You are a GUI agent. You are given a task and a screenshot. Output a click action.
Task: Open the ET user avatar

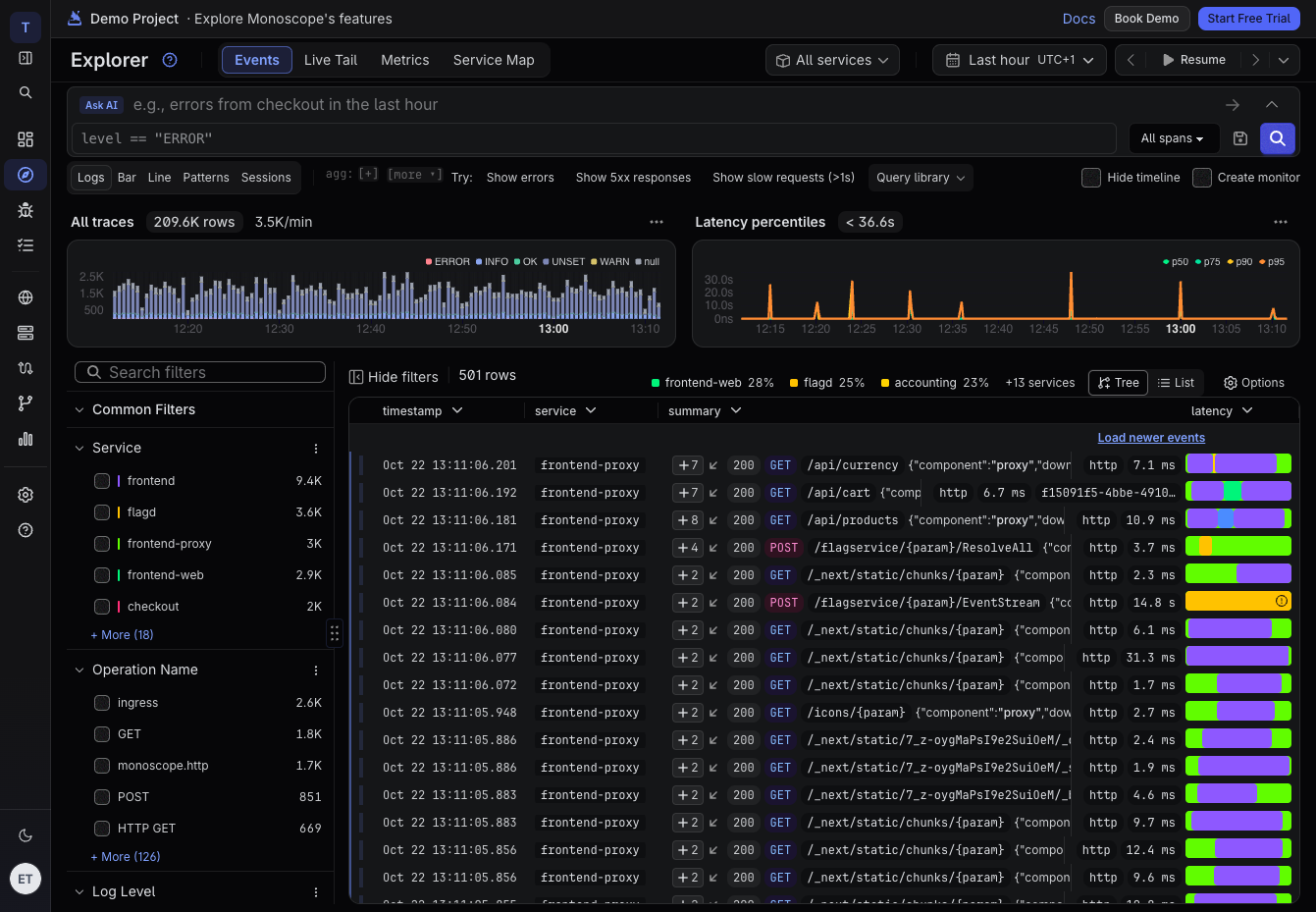coord(26,879)
